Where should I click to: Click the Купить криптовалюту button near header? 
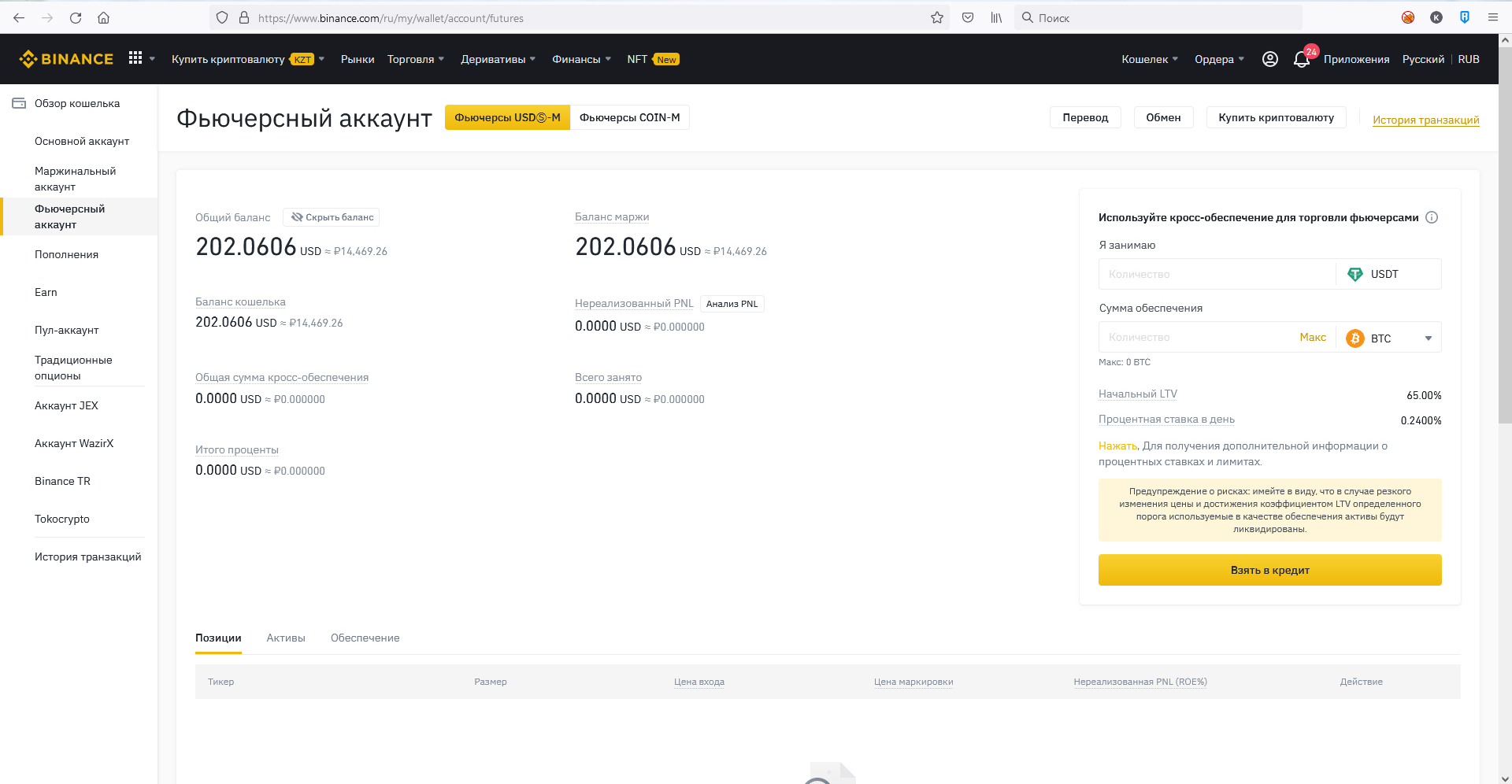pos(1276,117)
